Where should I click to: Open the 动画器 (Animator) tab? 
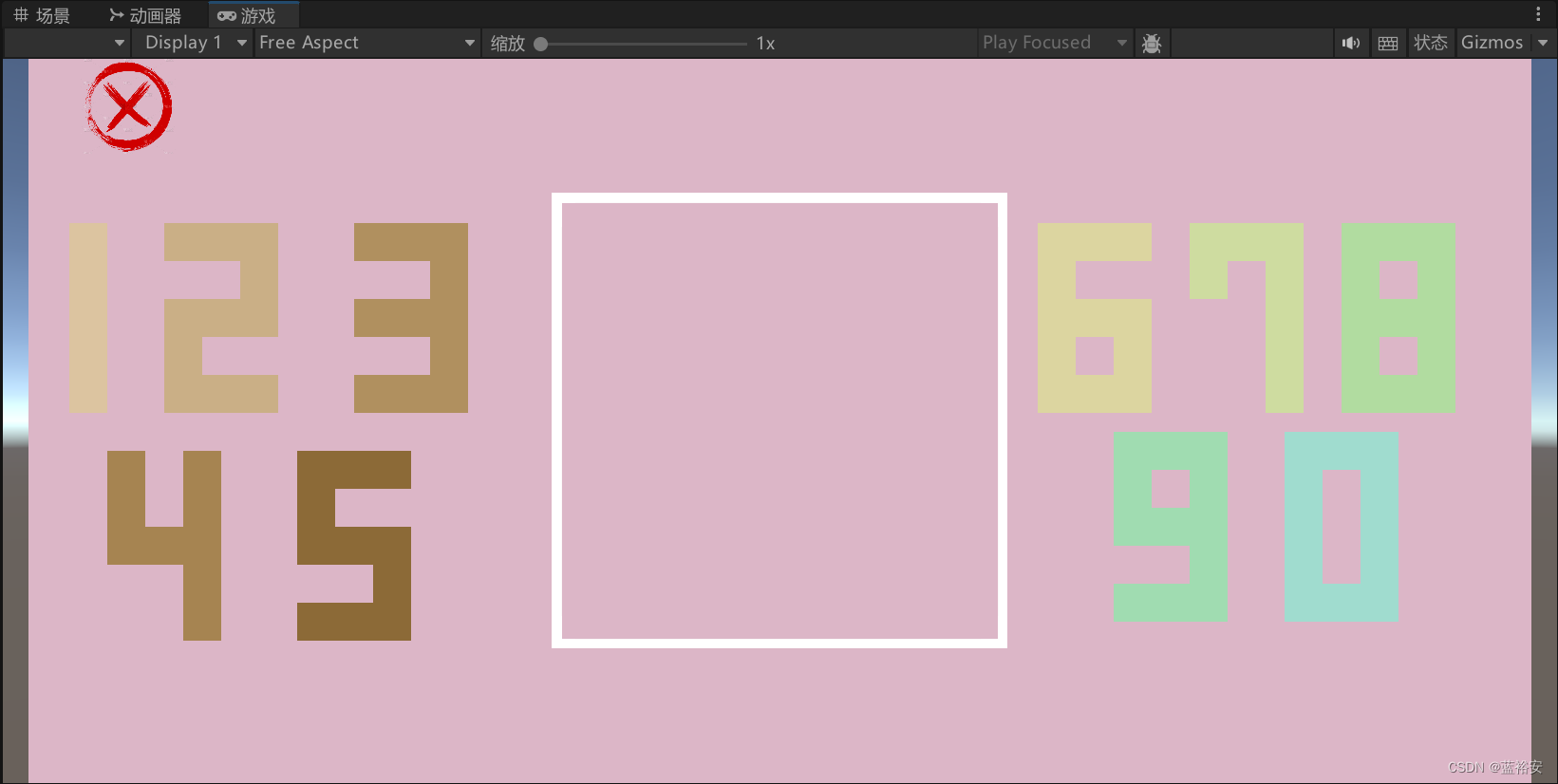tap(145, 15)
